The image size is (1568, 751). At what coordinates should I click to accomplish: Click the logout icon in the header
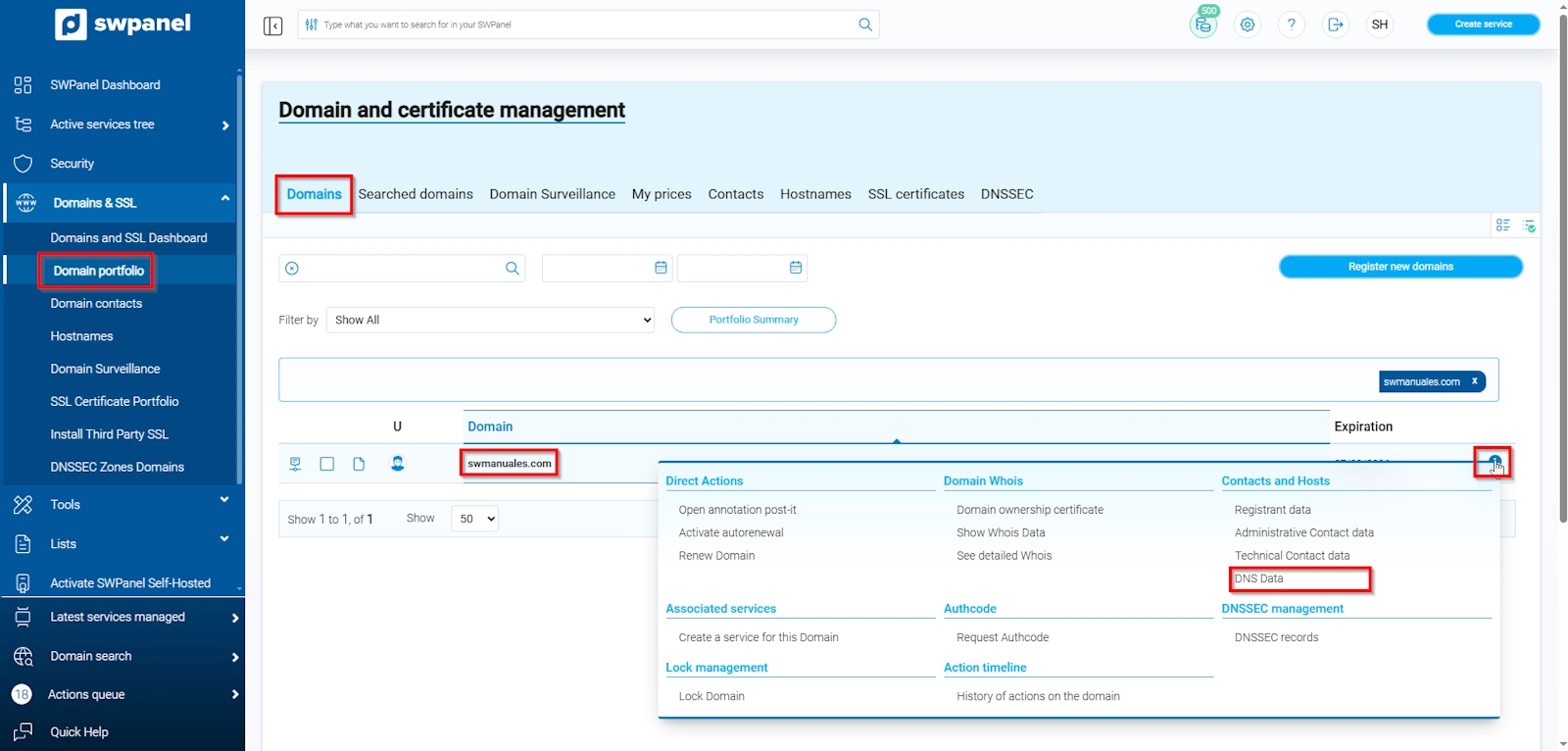(x=1336, y=25)
